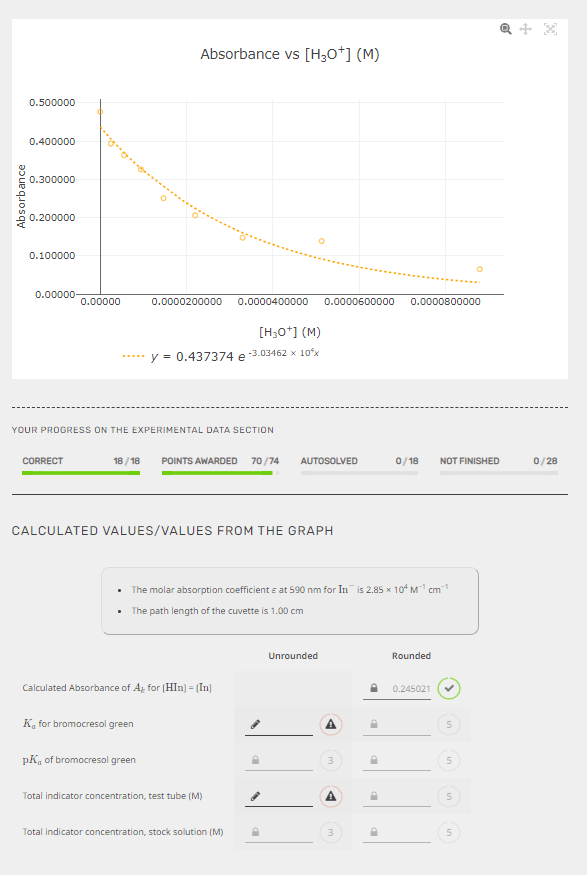The image size is (587, 875).
Task: Click the trendline equation legend entry
Action: click(x=221, y=355)
